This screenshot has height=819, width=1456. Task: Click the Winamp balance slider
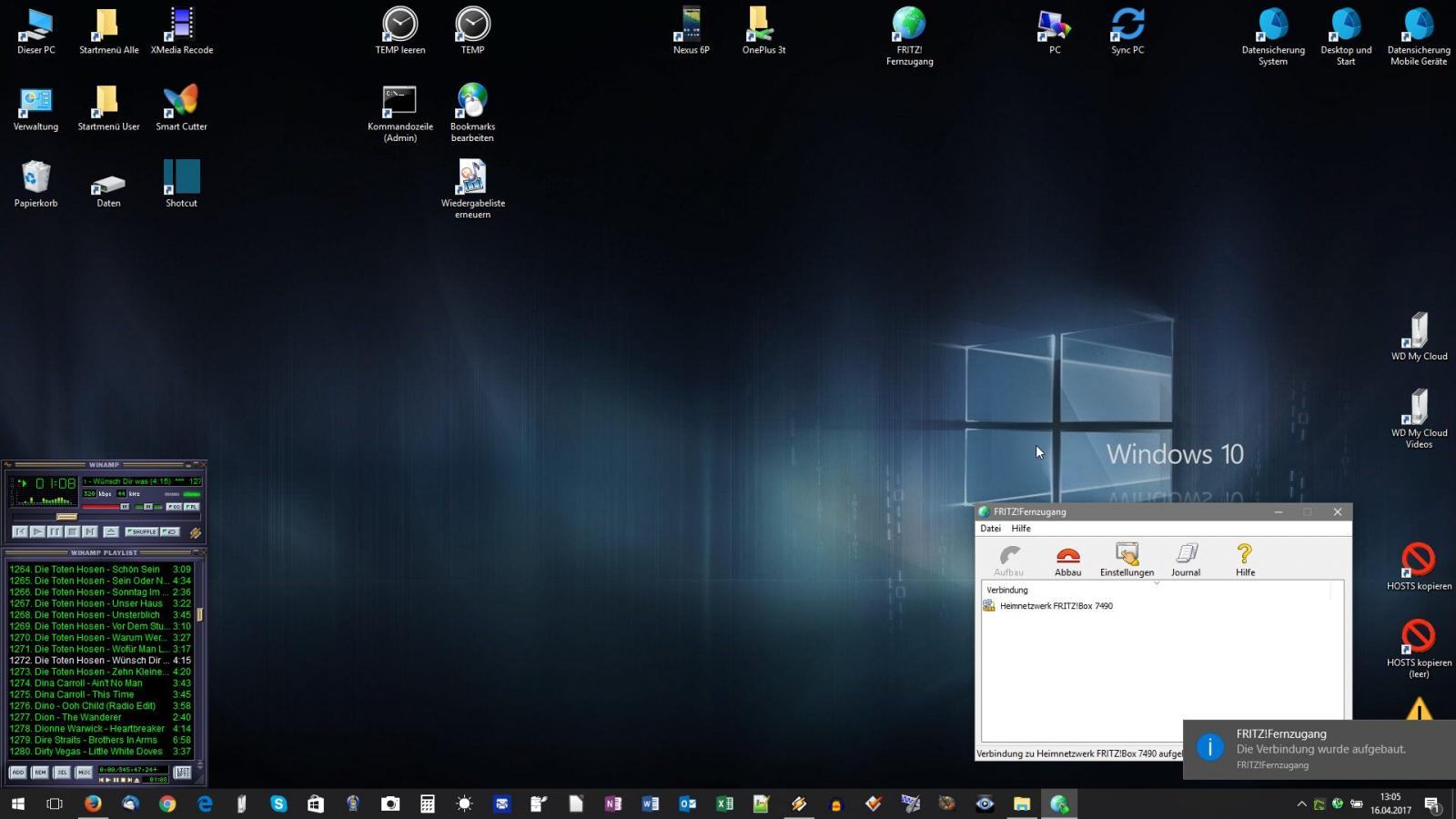coord(148,507)
